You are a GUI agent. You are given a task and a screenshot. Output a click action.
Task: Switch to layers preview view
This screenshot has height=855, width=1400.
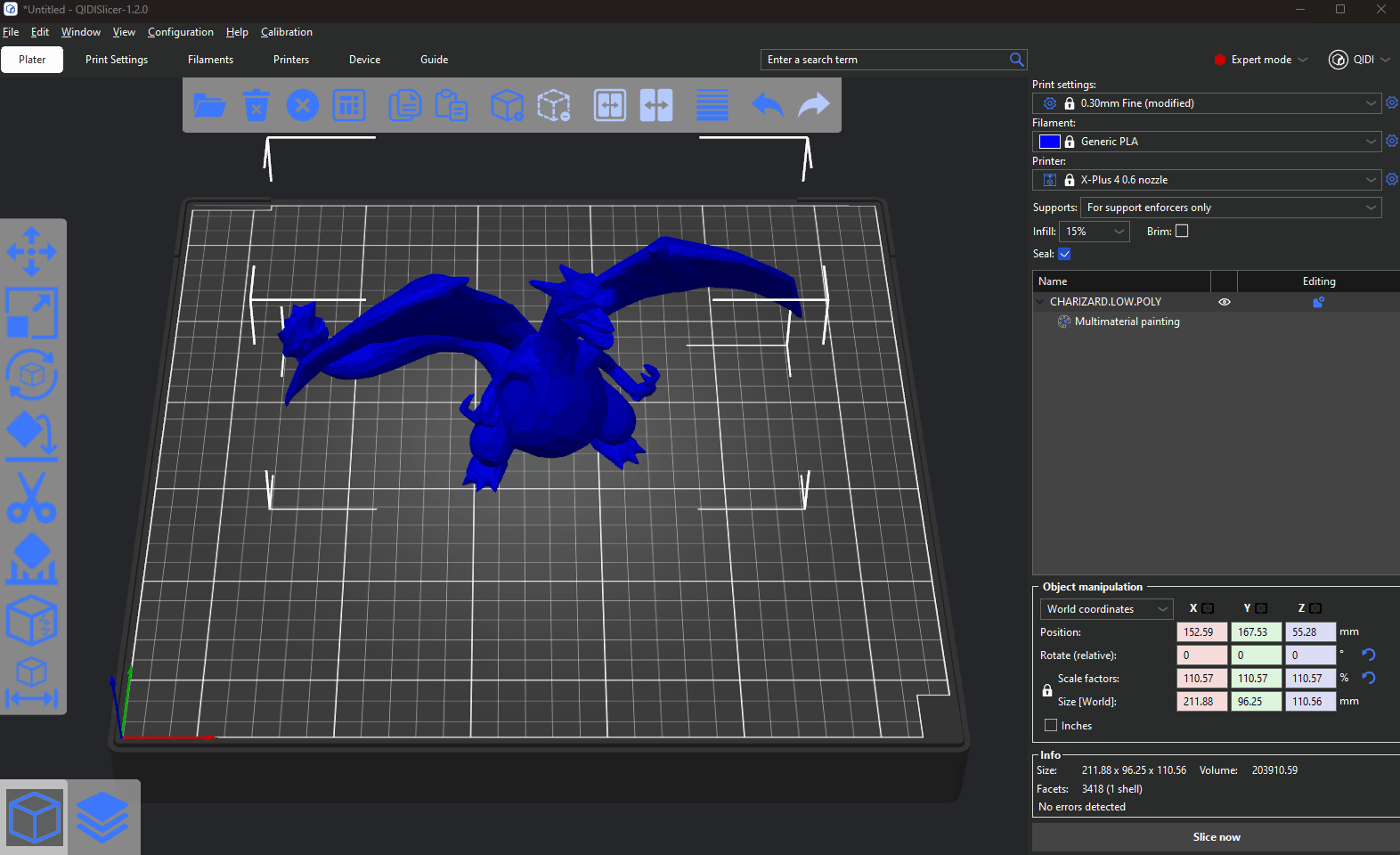102,817
